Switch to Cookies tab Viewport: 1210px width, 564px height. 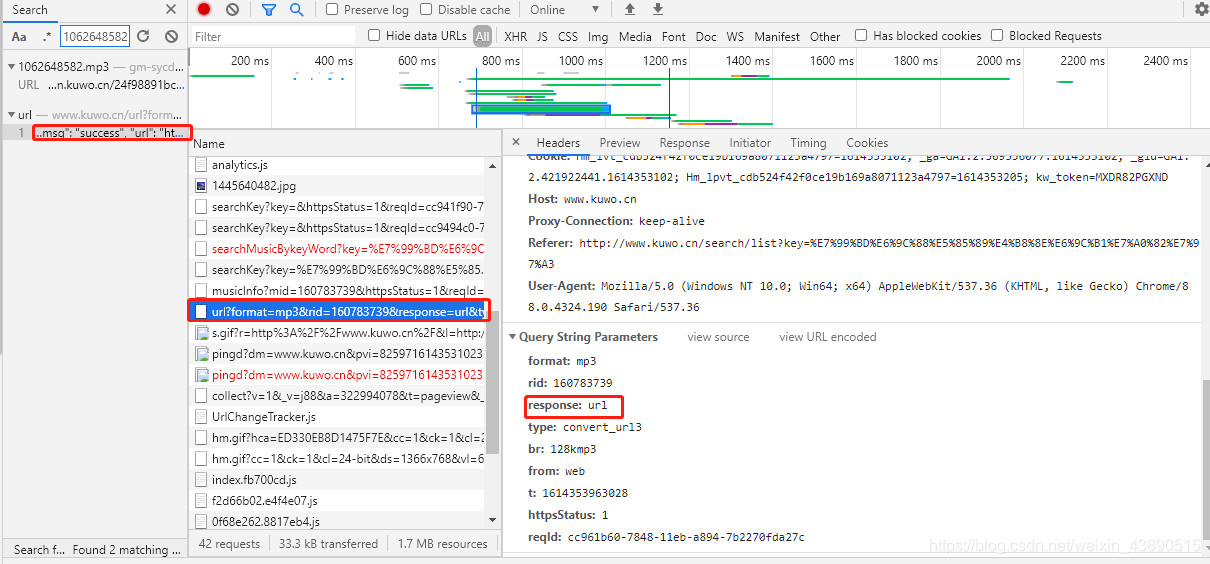[x=867, y=143]
